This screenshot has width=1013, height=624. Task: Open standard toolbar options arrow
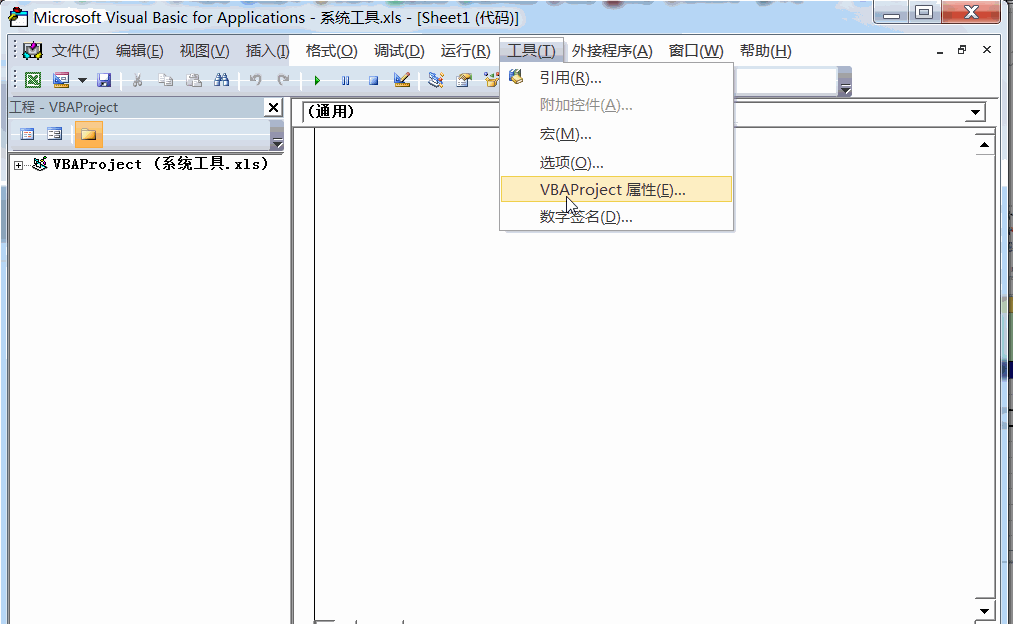(x=845, y=82)
